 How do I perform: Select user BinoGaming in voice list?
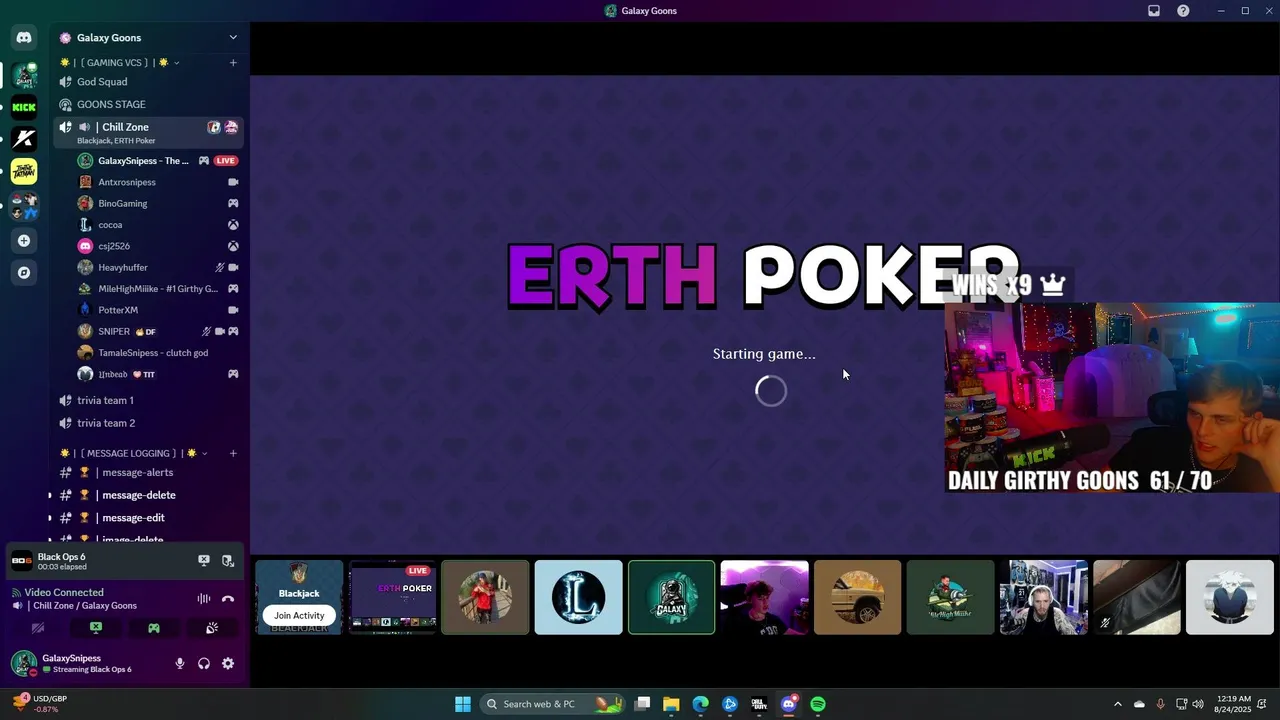(x=158, y=203)
